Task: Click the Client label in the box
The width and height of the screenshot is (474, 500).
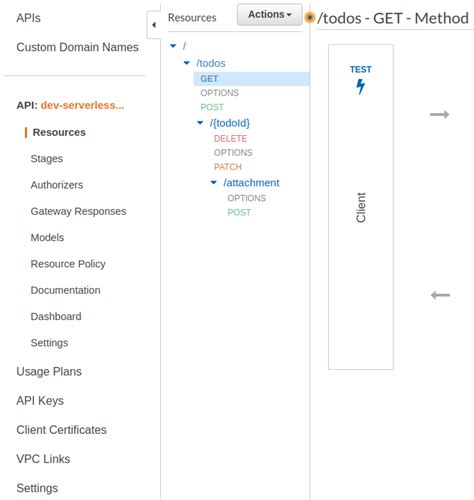Action: click(361, 207)
